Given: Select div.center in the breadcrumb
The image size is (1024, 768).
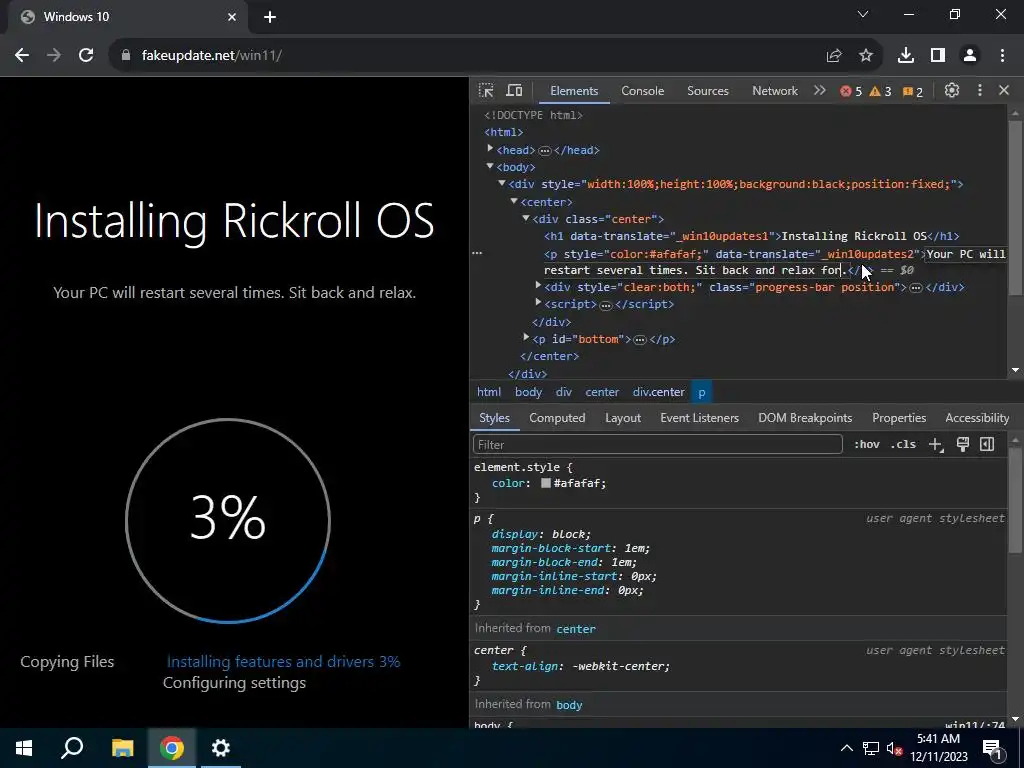Looking at the screenshot, I should coord(658,392).
